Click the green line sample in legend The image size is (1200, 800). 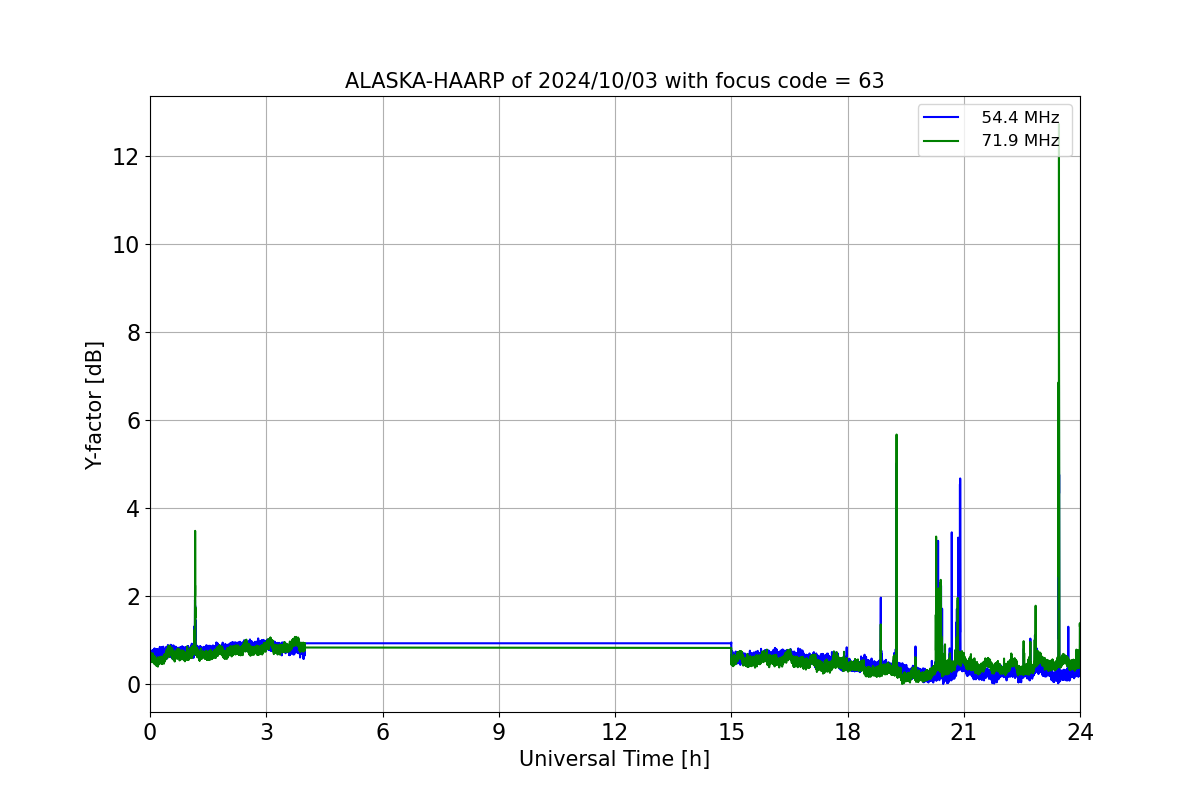[x=943, y=141]
